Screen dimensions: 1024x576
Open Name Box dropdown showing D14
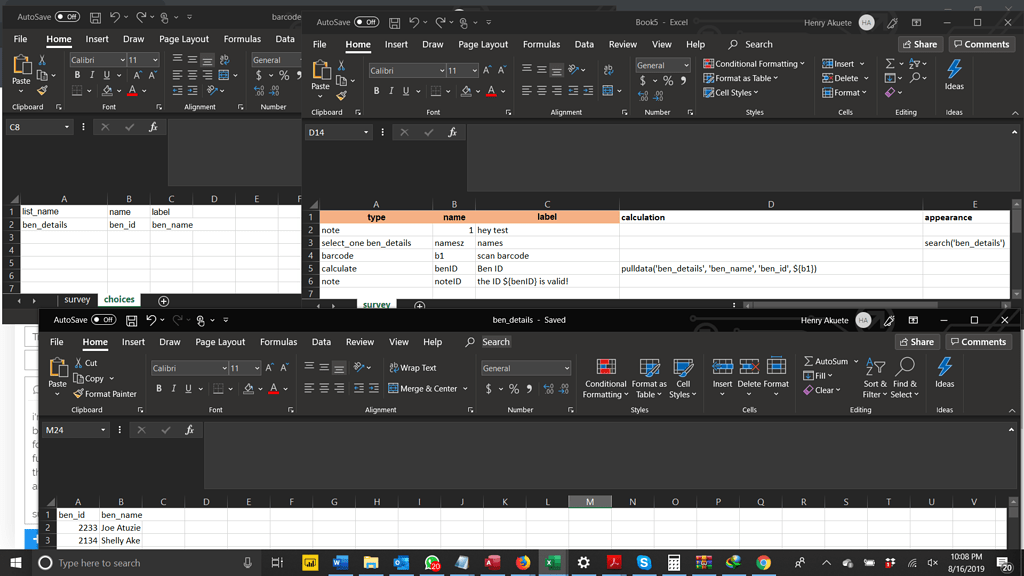point(366,132)
